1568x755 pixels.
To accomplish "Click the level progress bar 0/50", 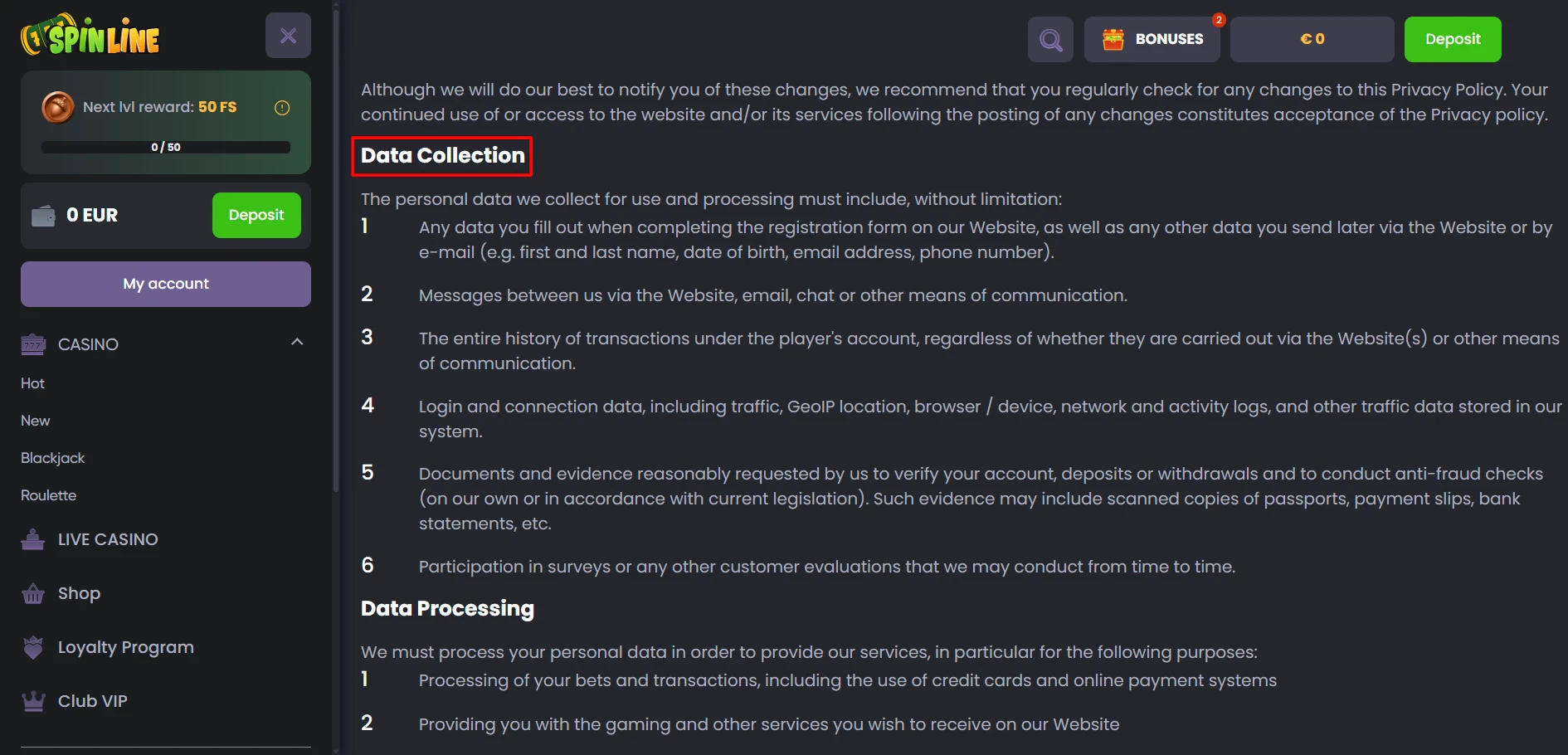I will click(x=166, y=147).
